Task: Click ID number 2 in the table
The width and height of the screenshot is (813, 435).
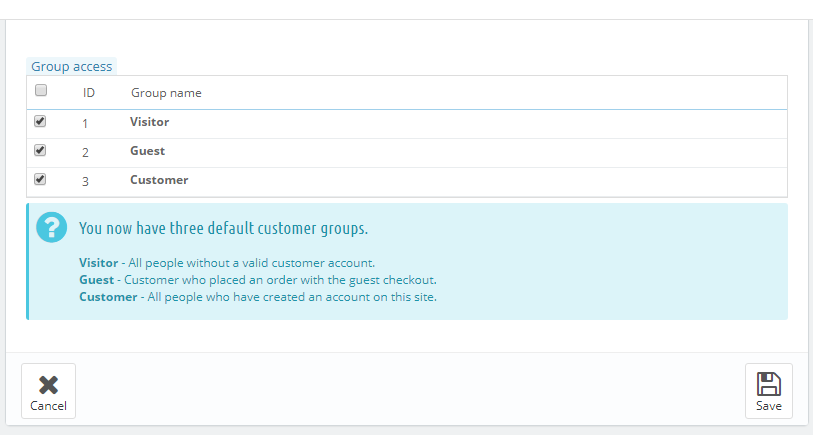Action: click(85, 152)
